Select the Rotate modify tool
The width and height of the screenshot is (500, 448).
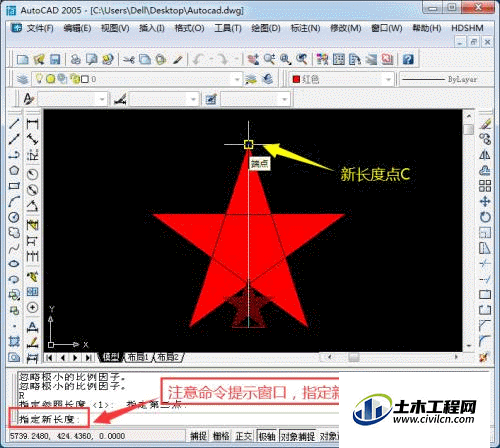[485, 217]
